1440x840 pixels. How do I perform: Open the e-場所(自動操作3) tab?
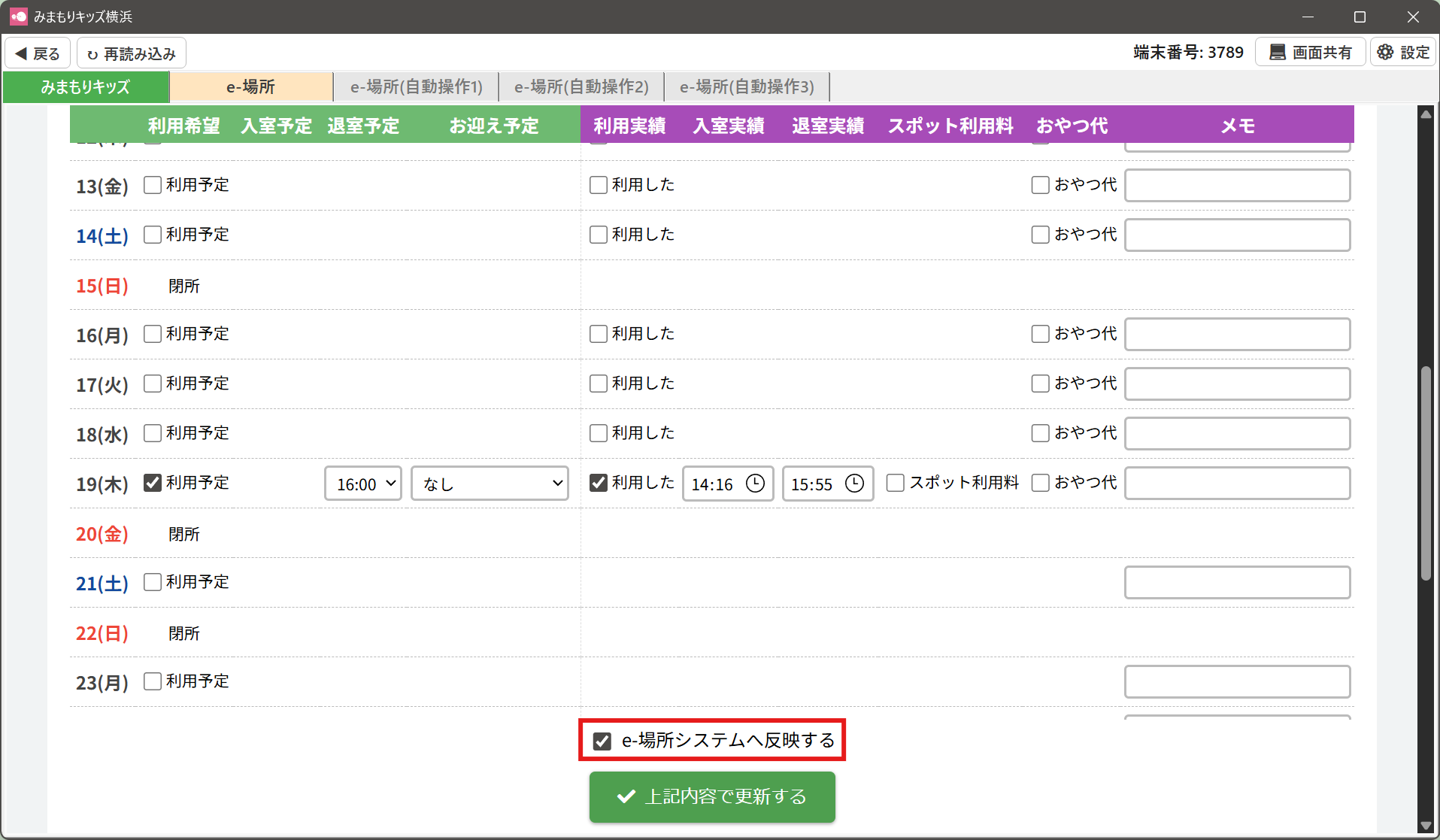pyautogui.click(x=747, y=86)
